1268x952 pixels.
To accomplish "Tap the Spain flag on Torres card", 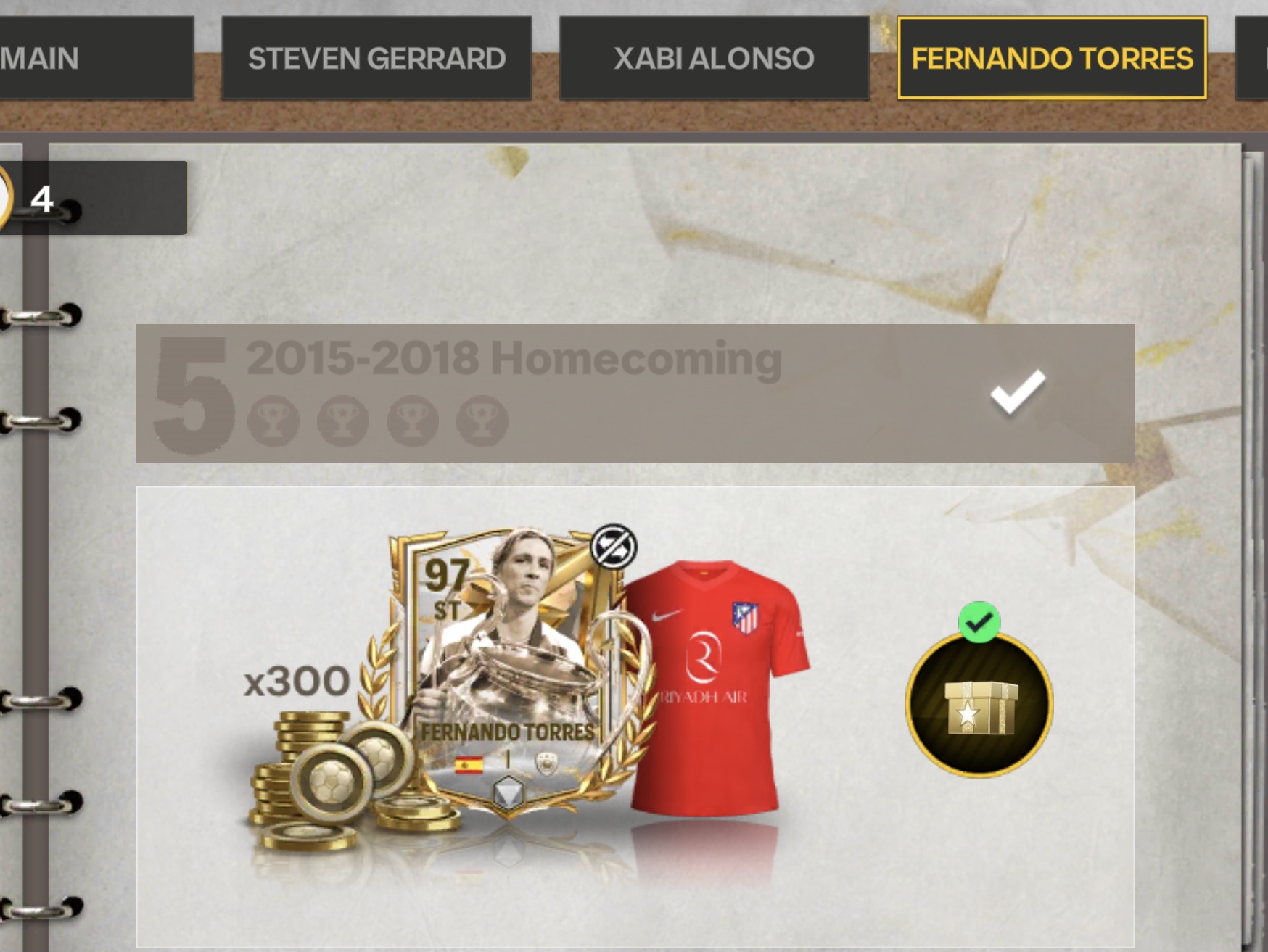I will tap(469, 764).
